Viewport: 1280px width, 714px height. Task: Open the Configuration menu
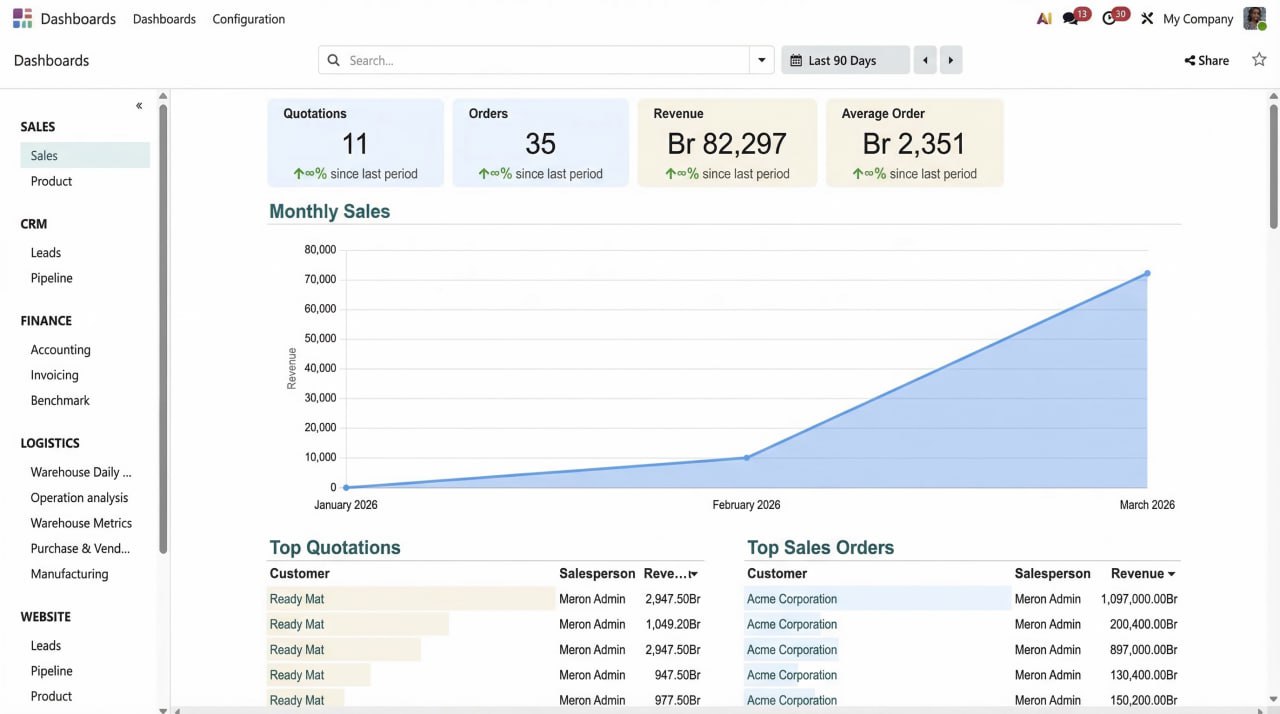[248, 19]
